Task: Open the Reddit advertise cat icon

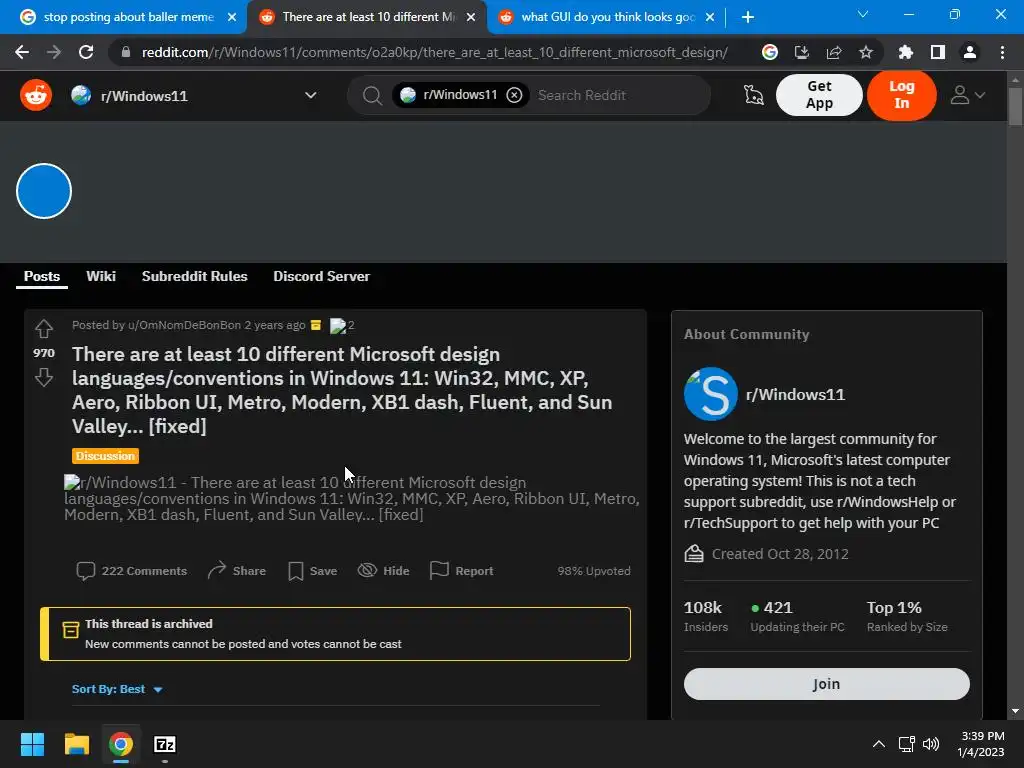Action: tap(753, 95)
